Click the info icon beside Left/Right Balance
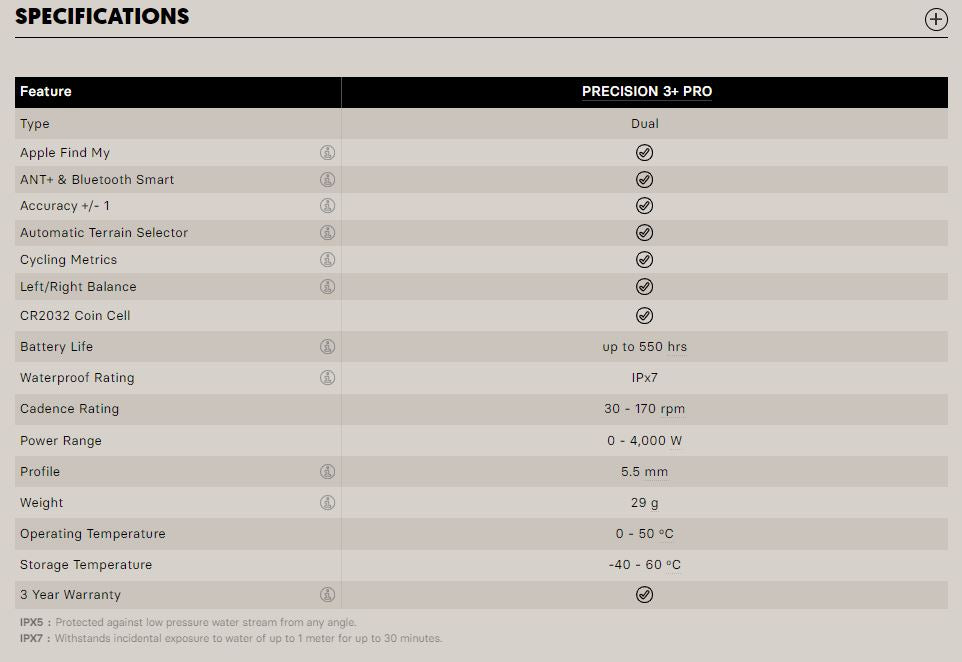This screenshot has height=662, width=962. tap(328, 286)
